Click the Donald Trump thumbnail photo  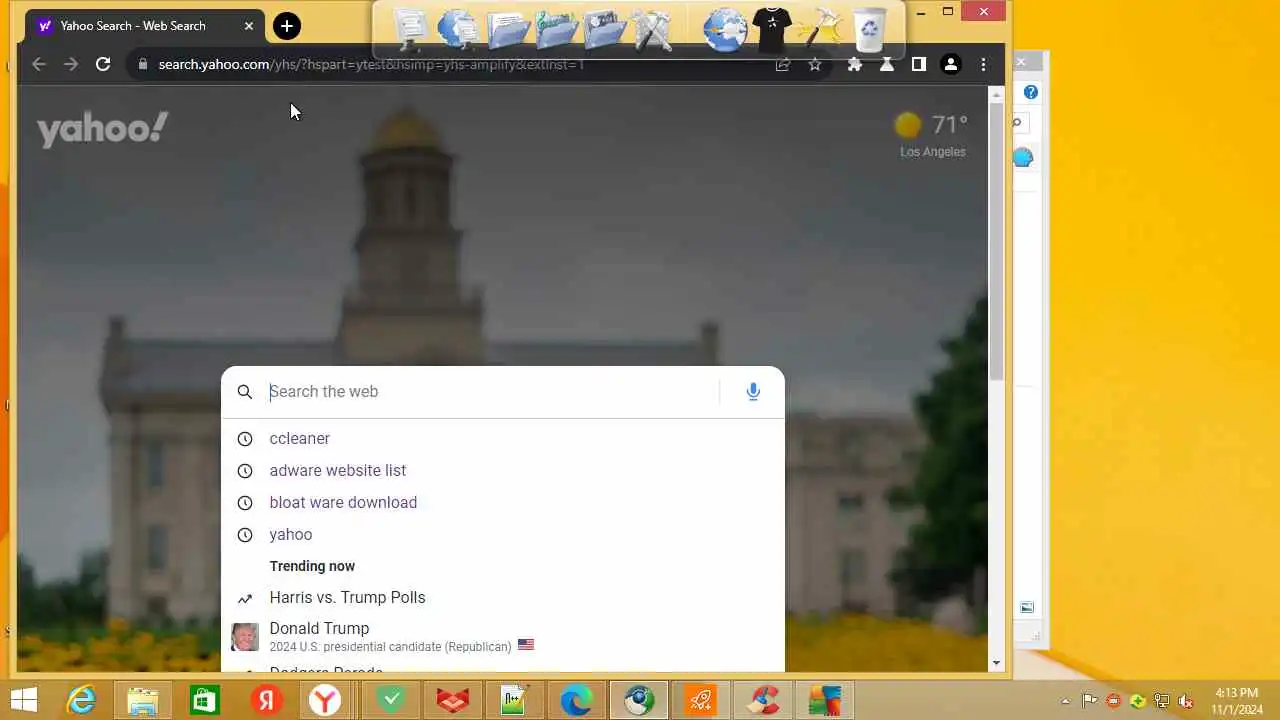click(245, 637)
